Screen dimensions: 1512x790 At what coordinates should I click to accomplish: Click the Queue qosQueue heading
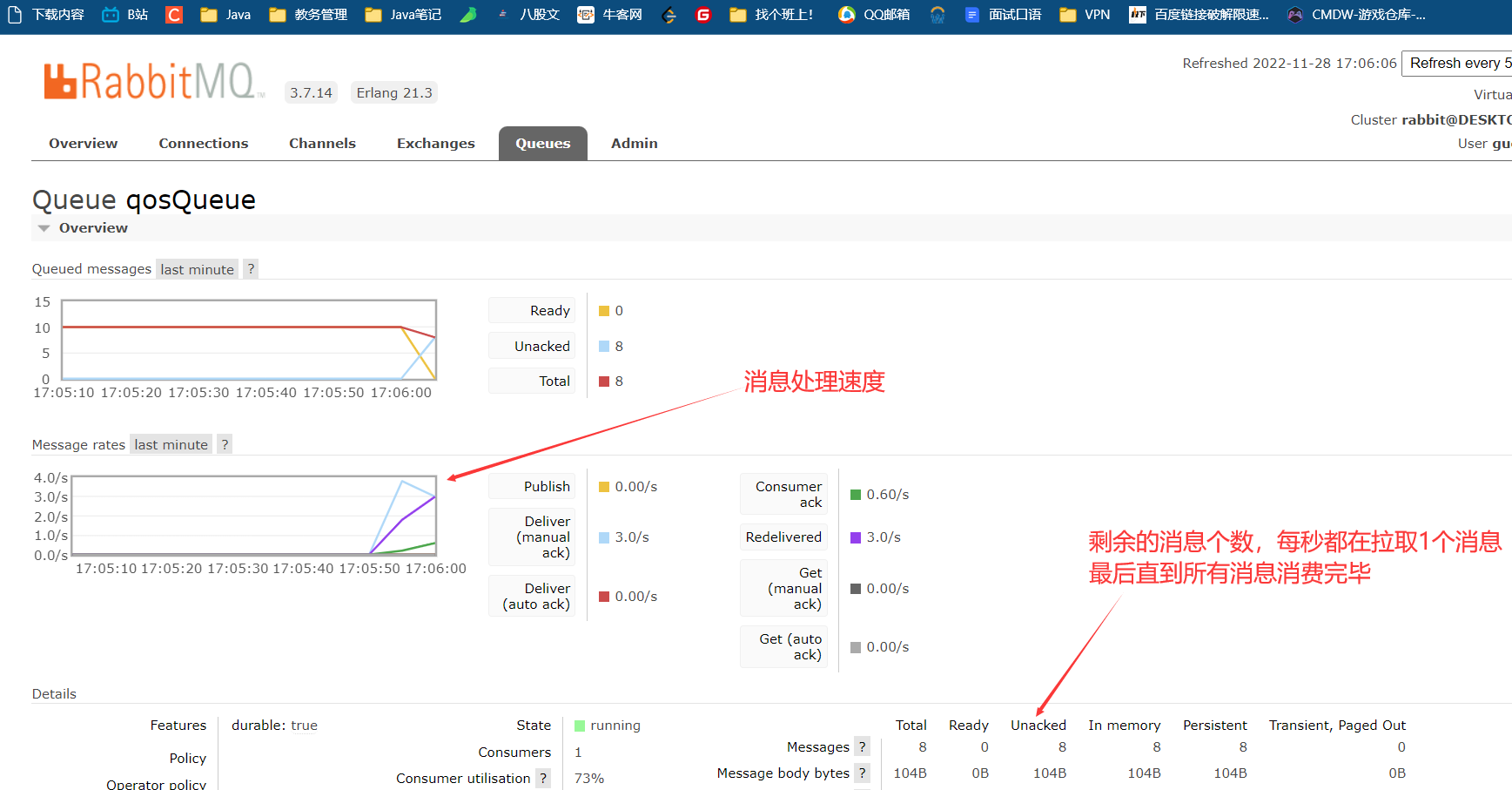144,200
